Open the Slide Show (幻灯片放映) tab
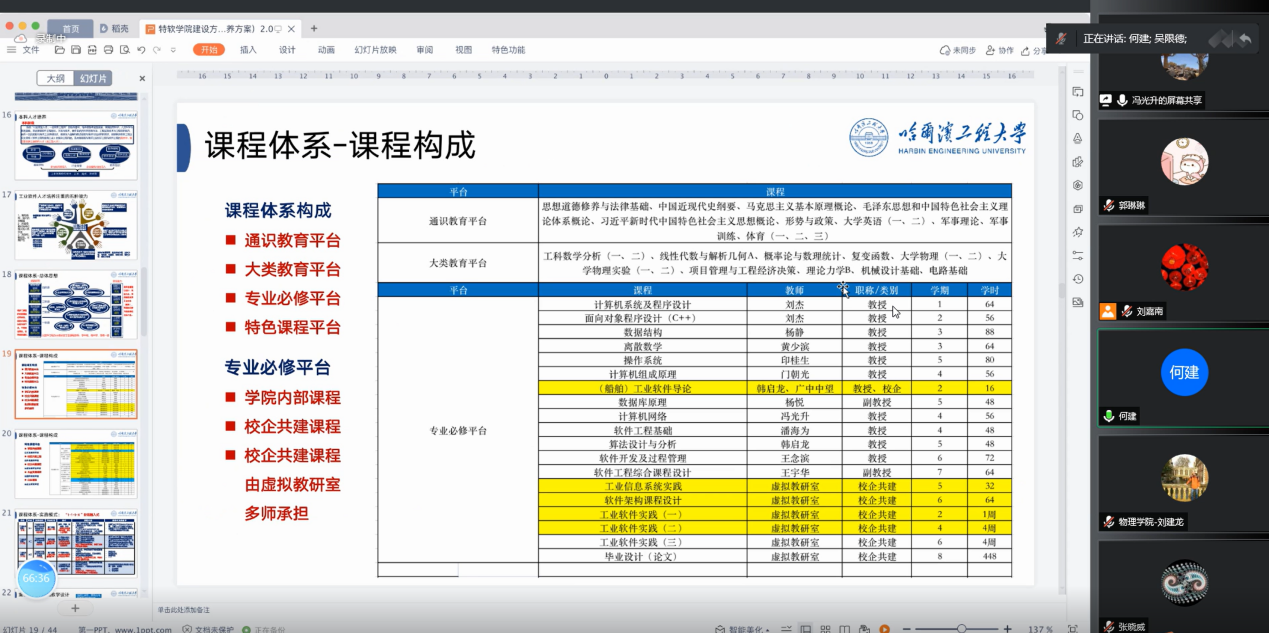The height and width of the screenshot is (633, 1269). 375,49
